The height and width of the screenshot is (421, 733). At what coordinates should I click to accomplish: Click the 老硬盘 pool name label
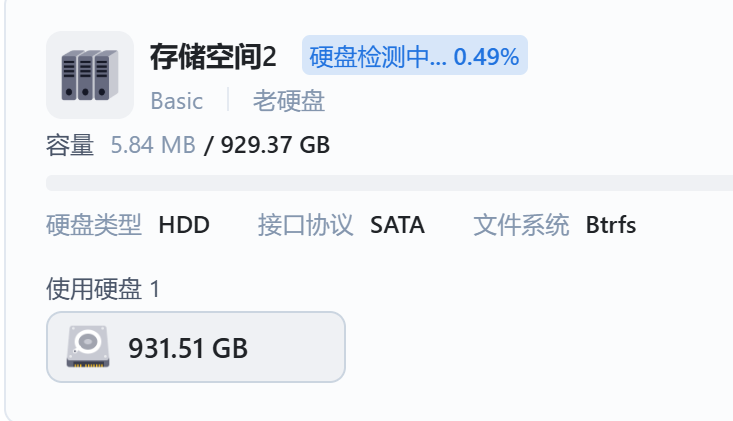tap(288, 101)
